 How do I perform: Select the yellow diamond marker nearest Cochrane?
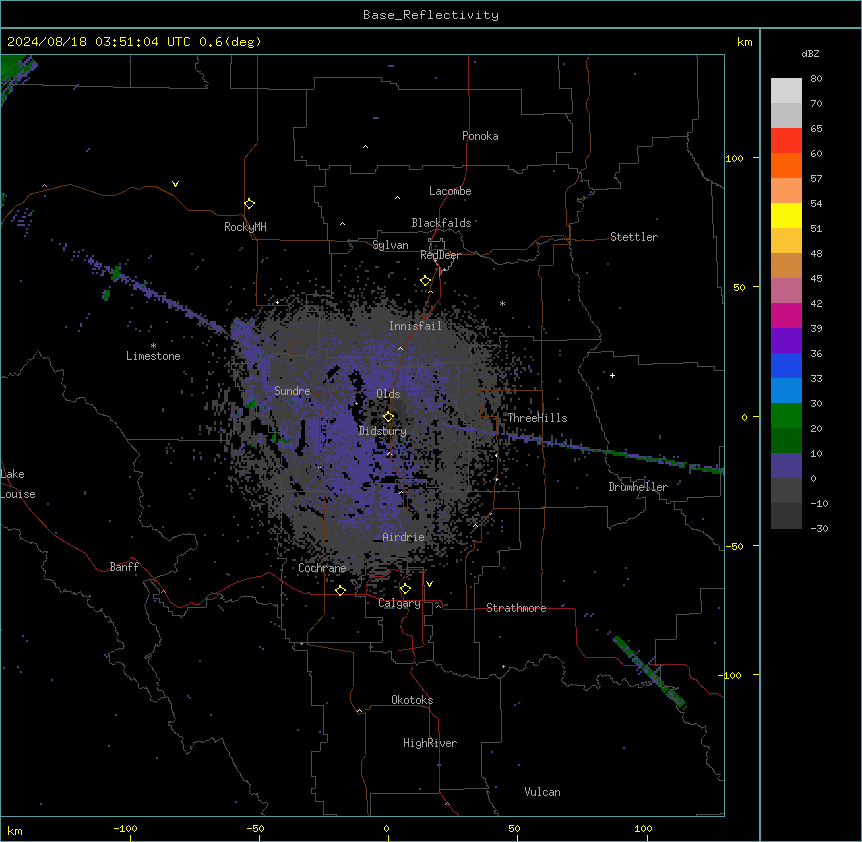point(340,590)
